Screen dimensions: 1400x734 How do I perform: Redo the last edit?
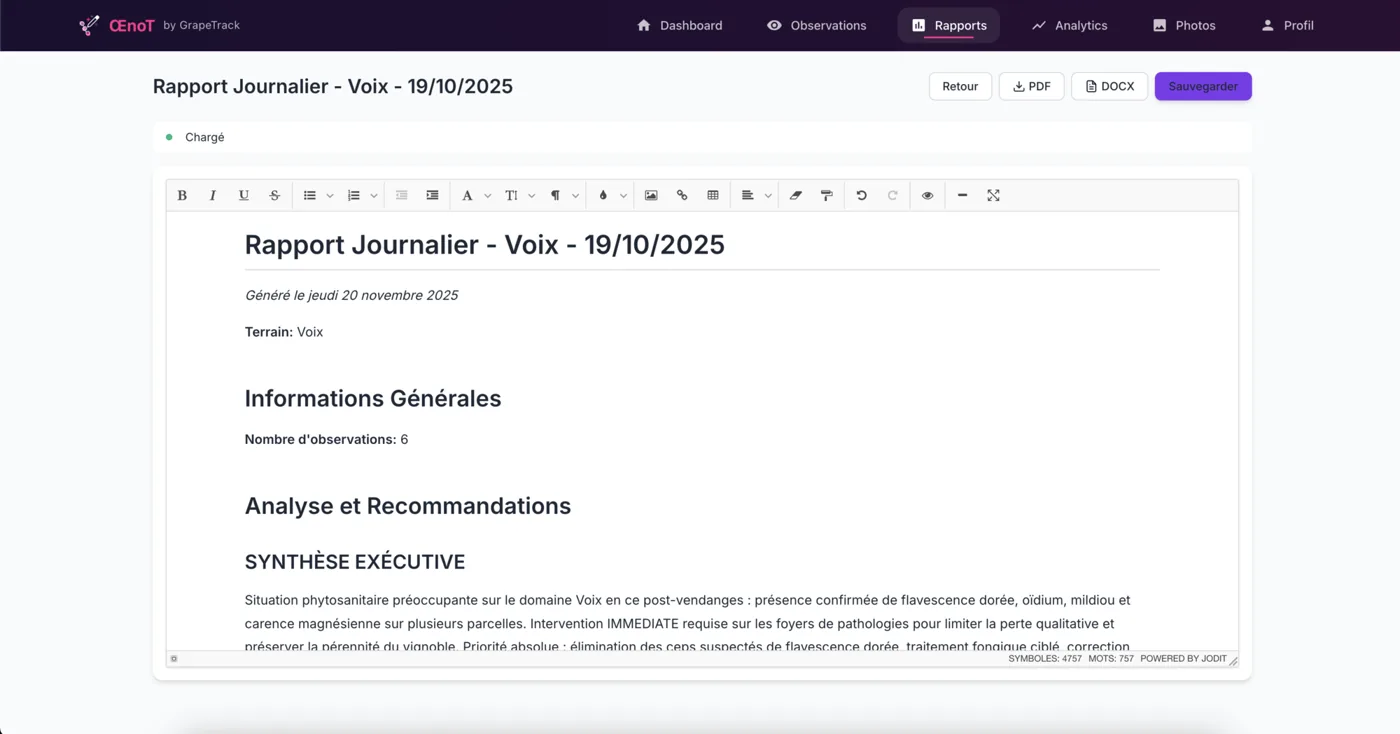coord(893,196)
